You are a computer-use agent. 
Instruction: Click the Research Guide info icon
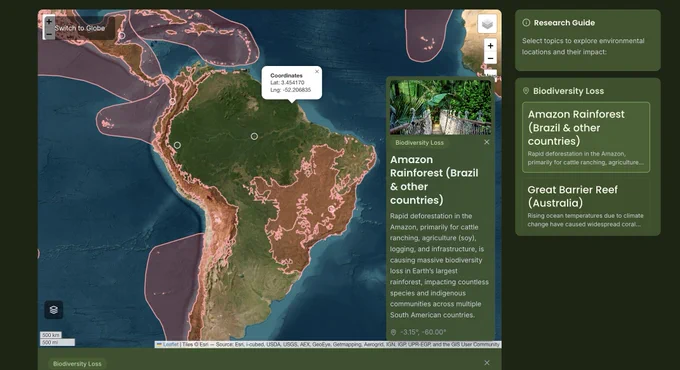click(526, 23)
